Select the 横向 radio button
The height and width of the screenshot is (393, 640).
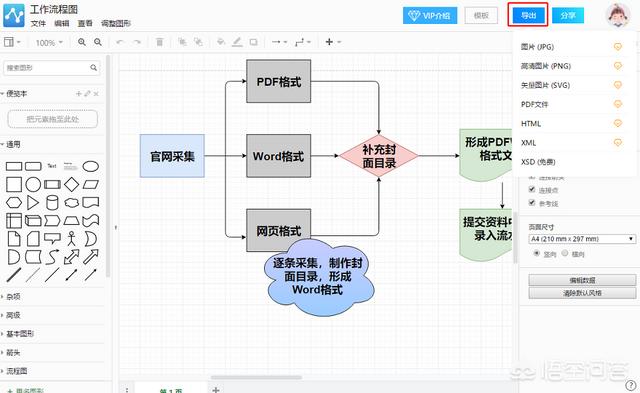564,253
